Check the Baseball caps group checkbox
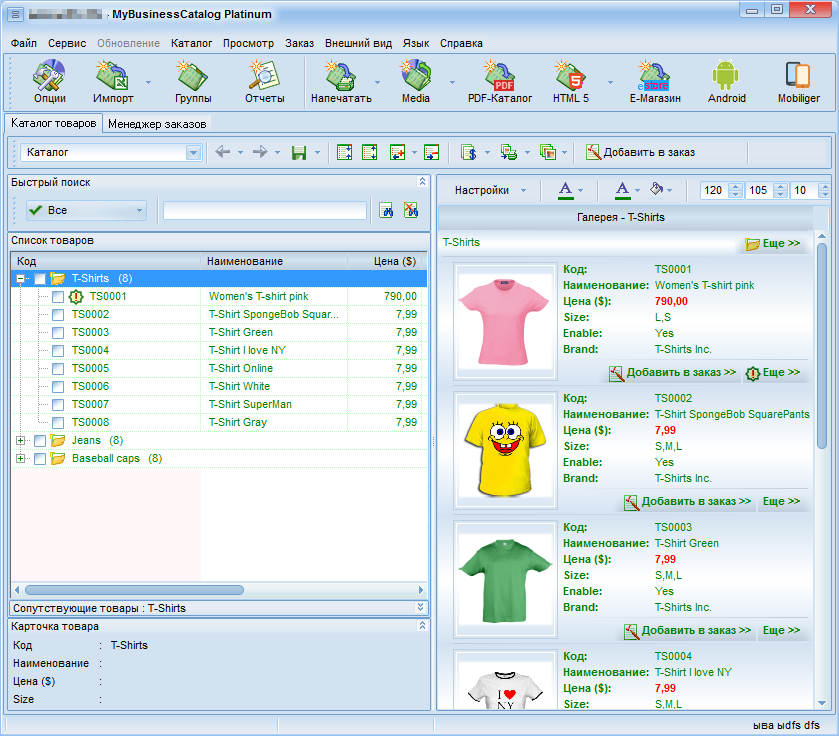 (x=40, y=459)
